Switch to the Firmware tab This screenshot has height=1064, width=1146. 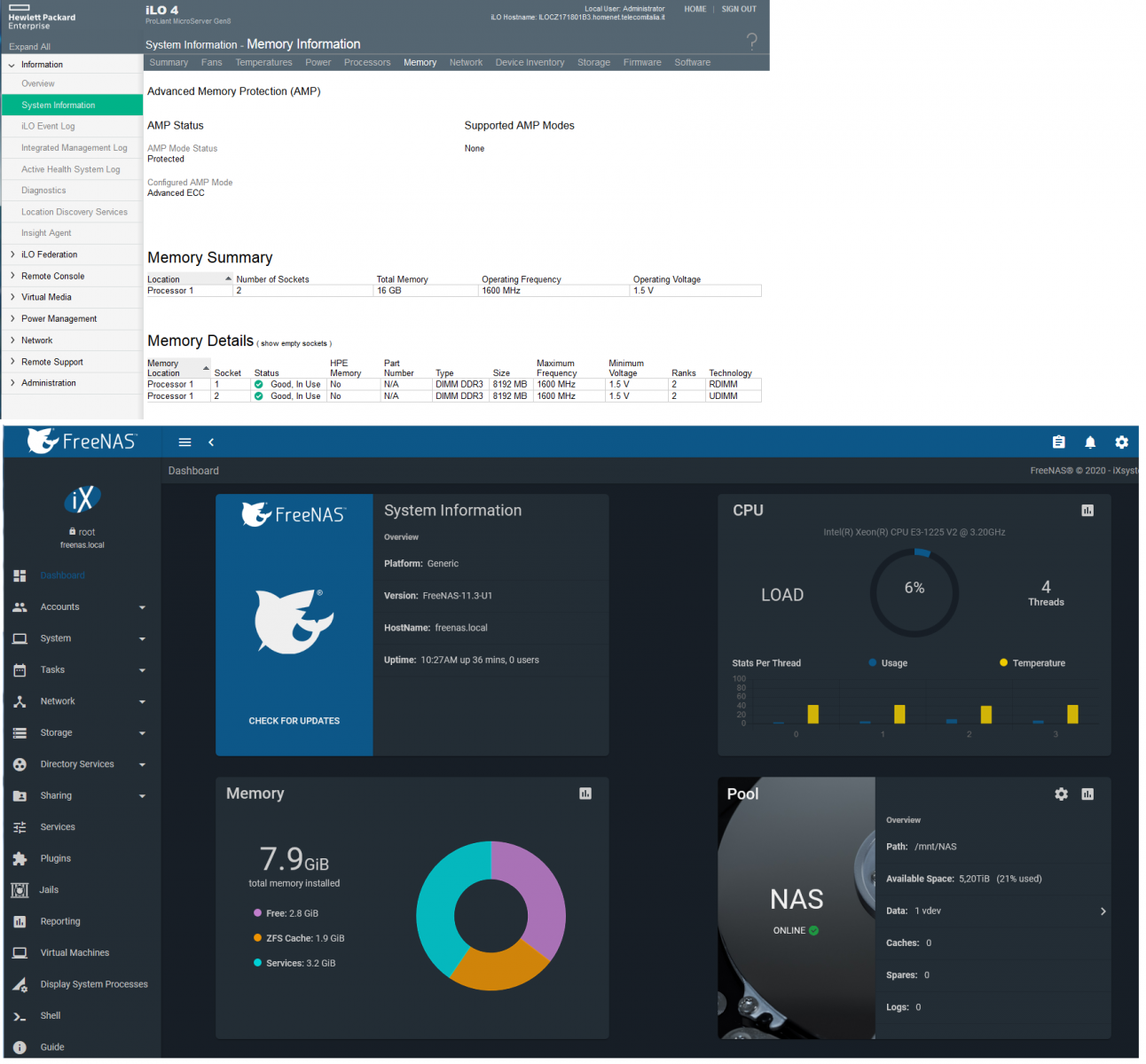(x=642, y=62)
